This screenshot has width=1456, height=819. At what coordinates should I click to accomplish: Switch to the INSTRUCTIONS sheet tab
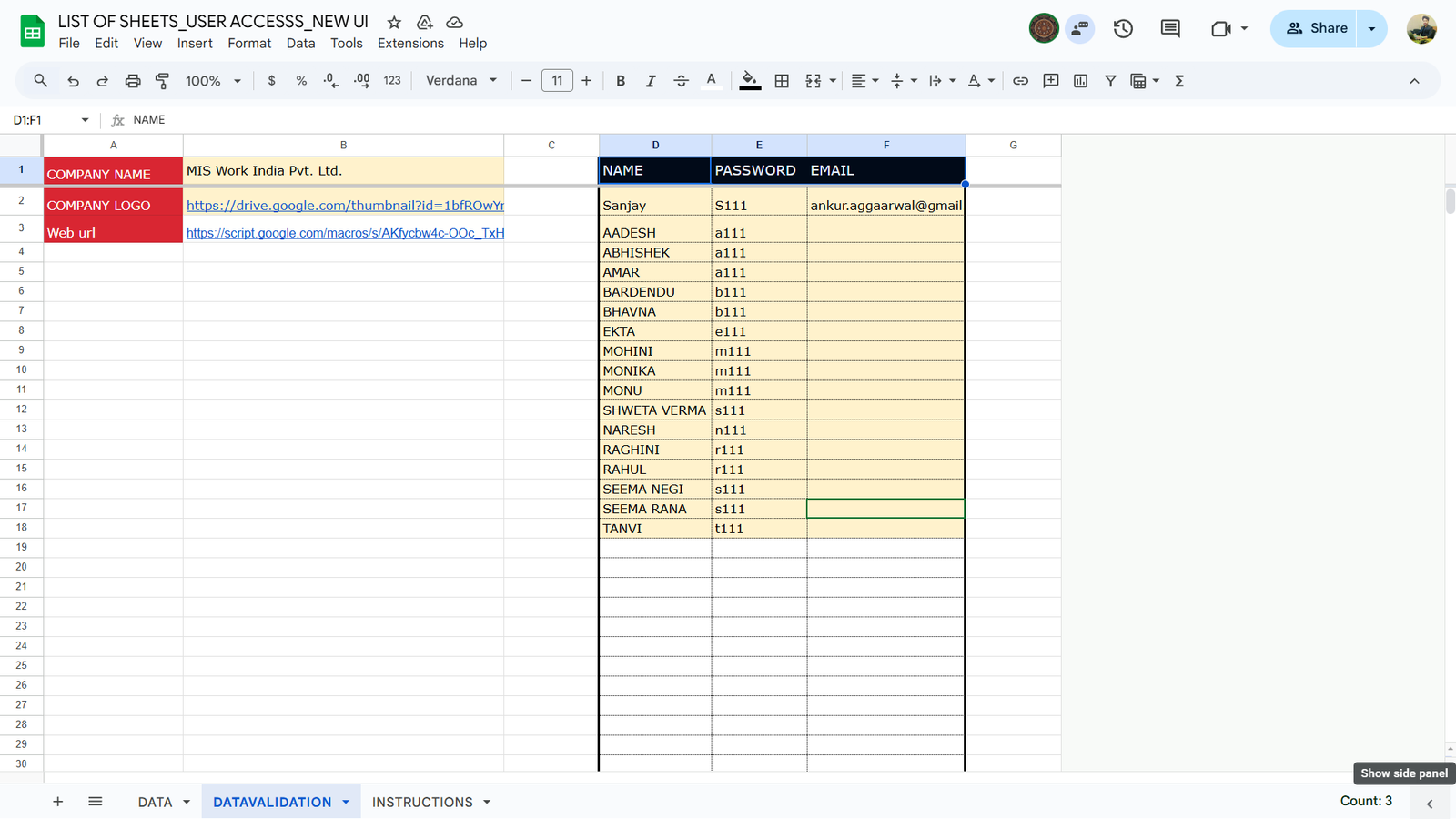coord(422,802)
